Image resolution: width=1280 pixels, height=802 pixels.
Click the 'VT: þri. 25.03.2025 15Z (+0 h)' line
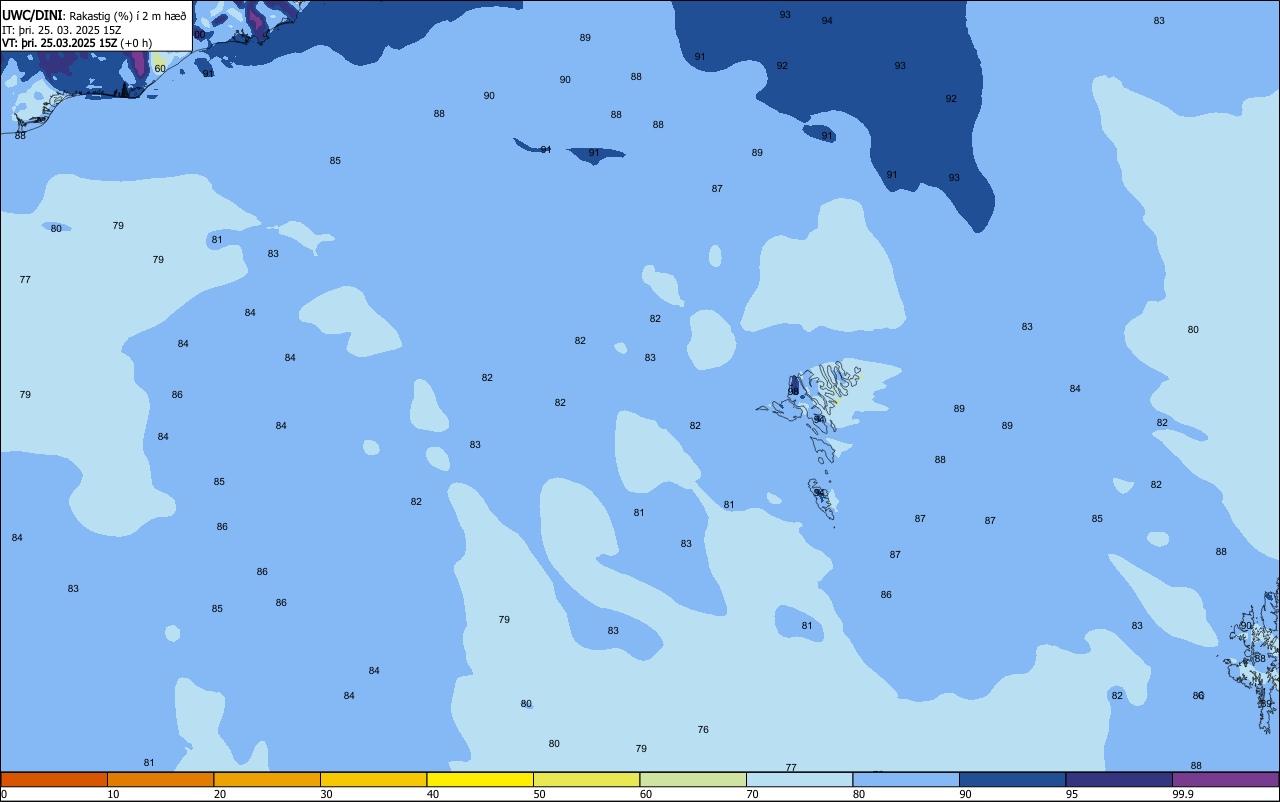[77, 43]
